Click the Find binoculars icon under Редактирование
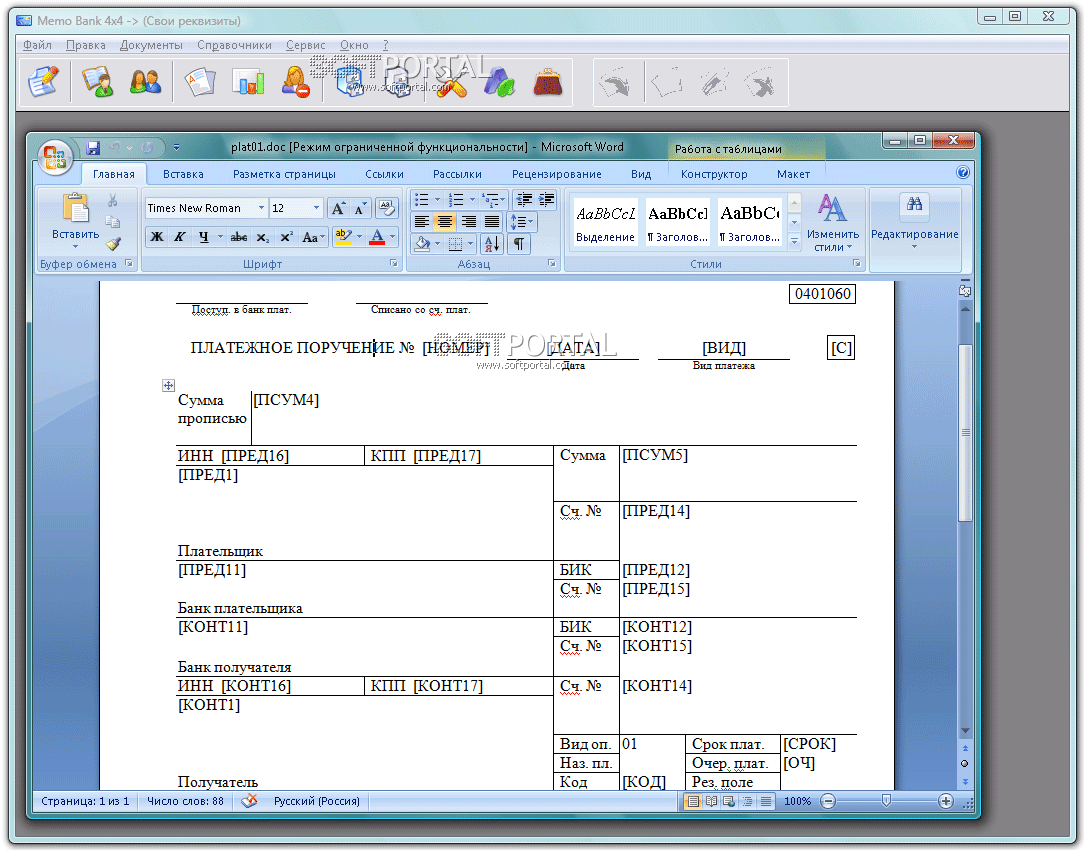 914,204
